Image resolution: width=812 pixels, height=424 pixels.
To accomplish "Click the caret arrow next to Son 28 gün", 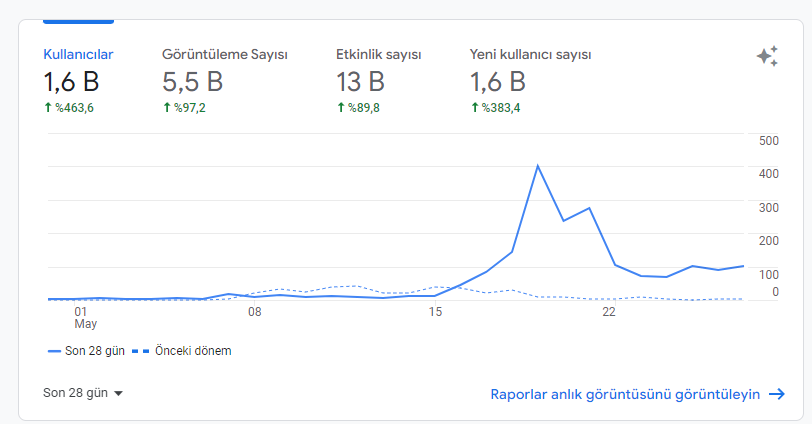I will click(x=118, y=393).
